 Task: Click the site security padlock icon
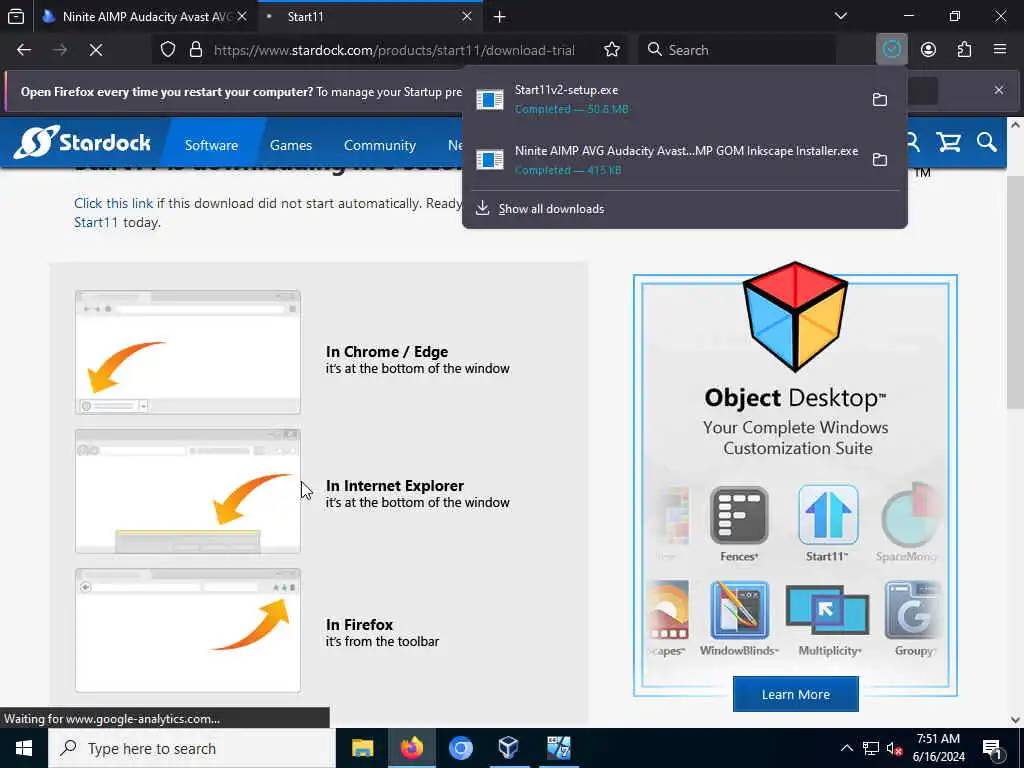coord(195,50)
